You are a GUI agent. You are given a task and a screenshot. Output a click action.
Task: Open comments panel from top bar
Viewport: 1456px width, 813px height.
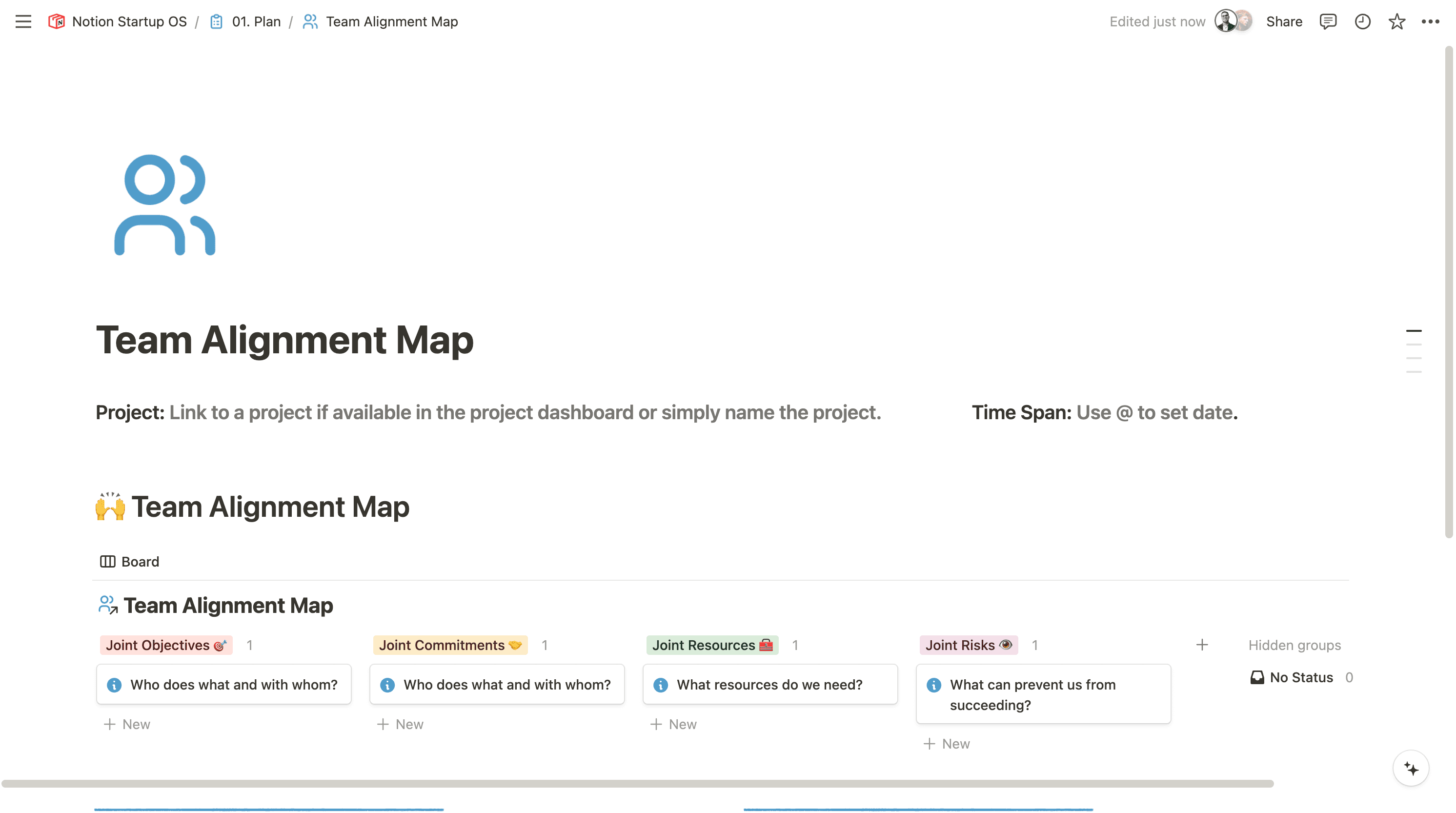click(x=1328, y=21)
